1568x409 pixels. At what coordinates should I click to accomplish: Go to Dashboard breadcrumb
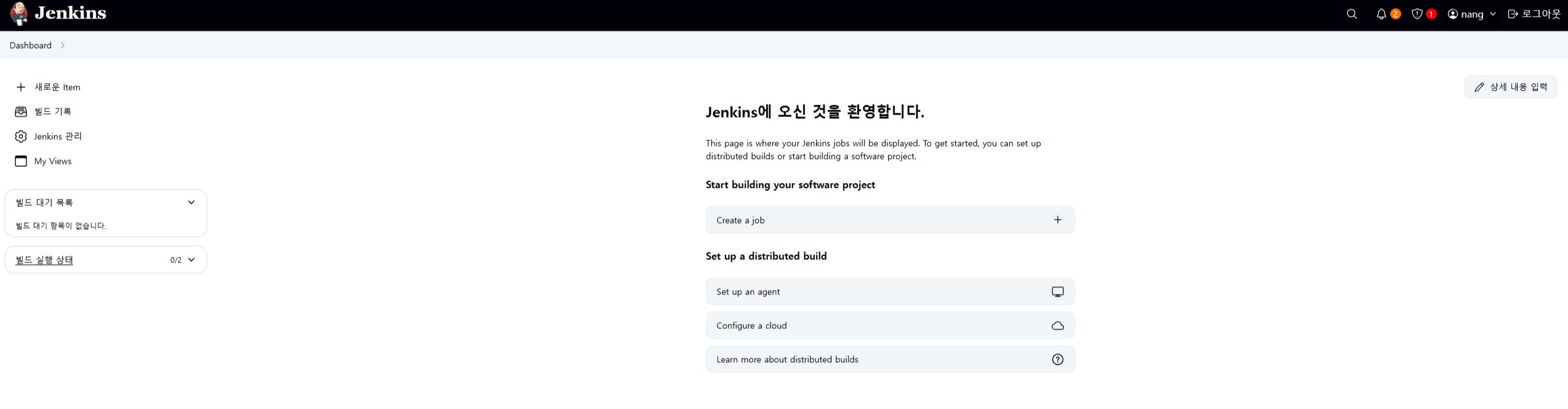point(31,46)
